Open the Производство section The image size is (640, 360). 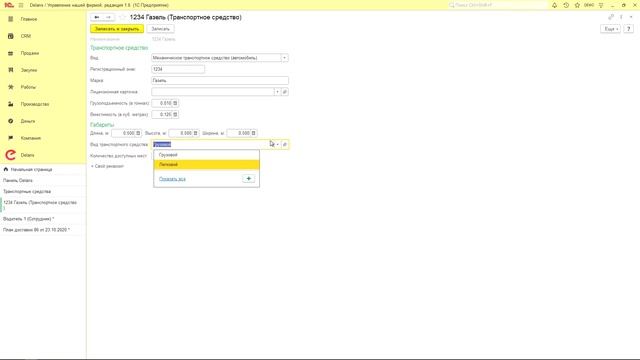35,104
